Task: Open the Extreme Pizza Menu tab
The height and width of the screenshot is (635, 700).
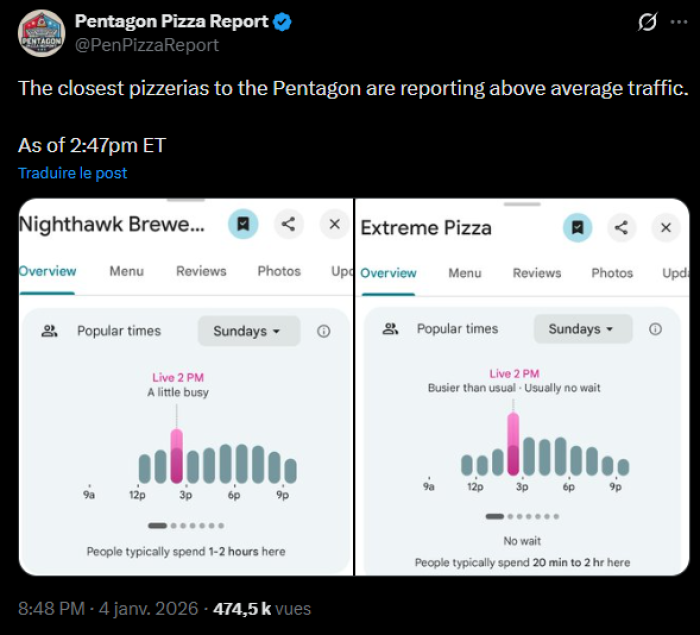Action: (464, 273)
